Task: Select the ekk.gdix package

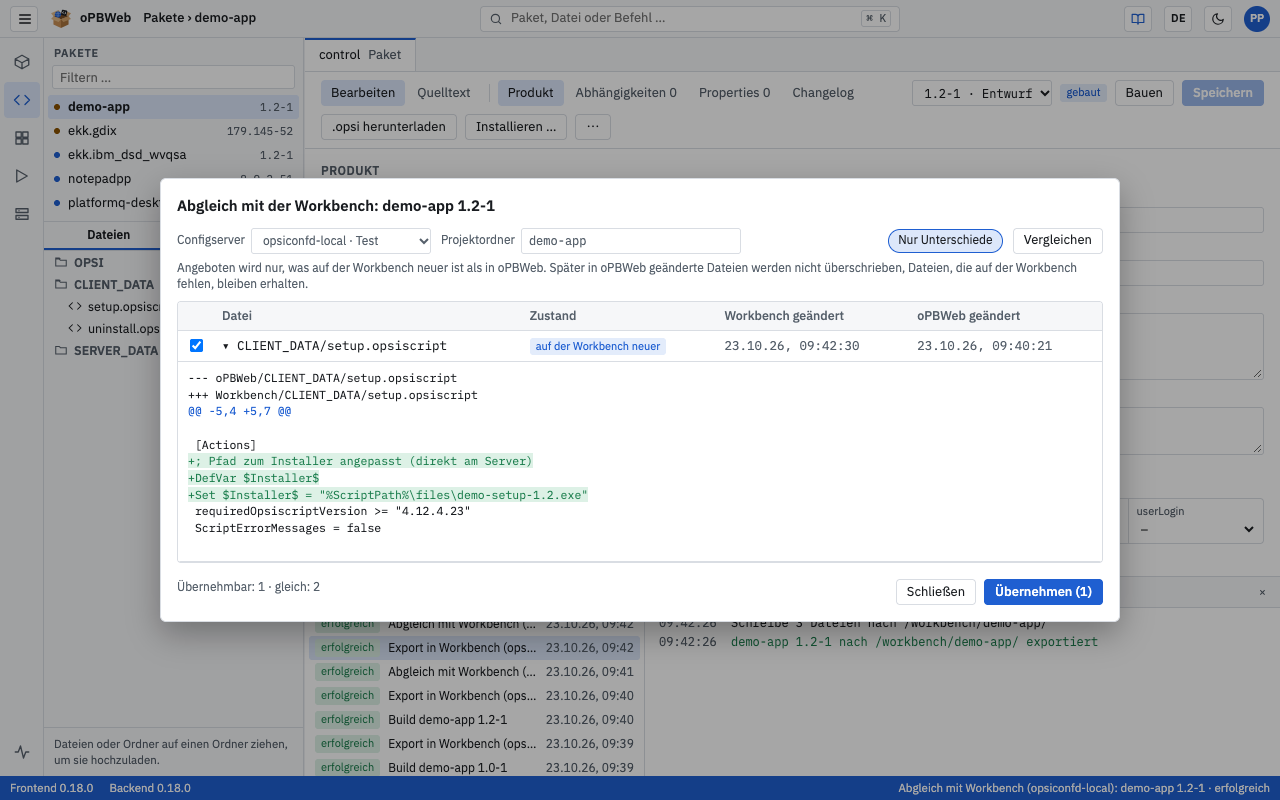Action: coord(173,131)
